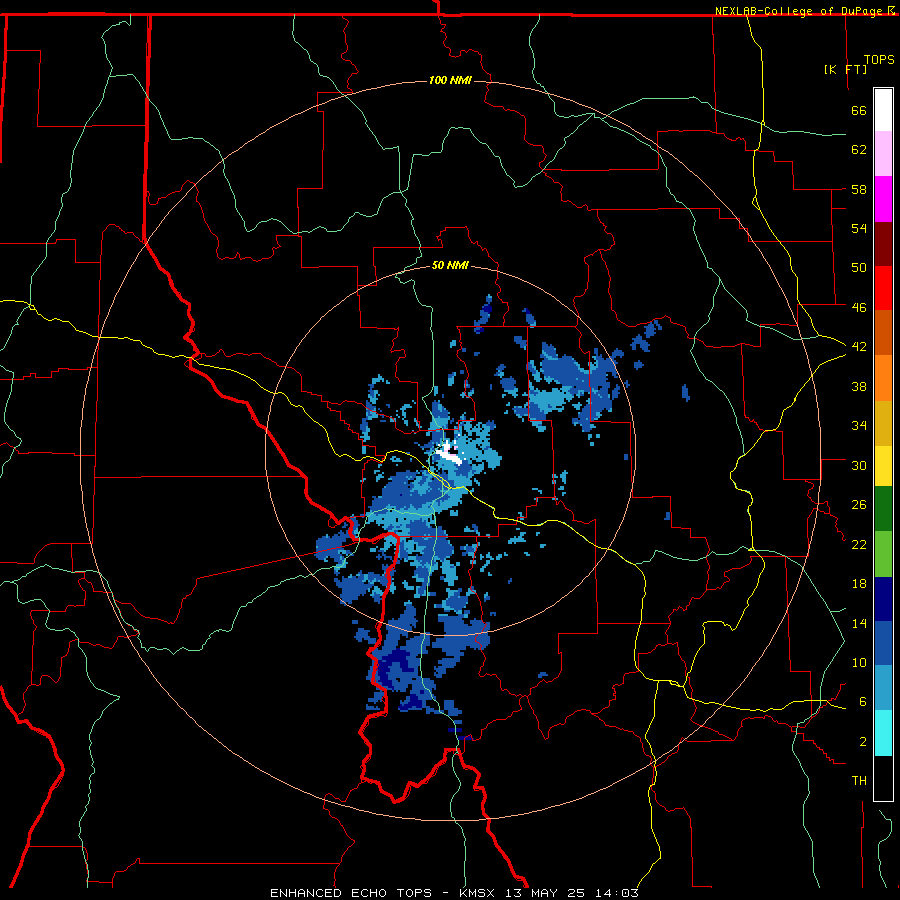Click the dark red legend swatch
Screen dimensions: 900x900
pyautogui.click(x=883, y=244)
